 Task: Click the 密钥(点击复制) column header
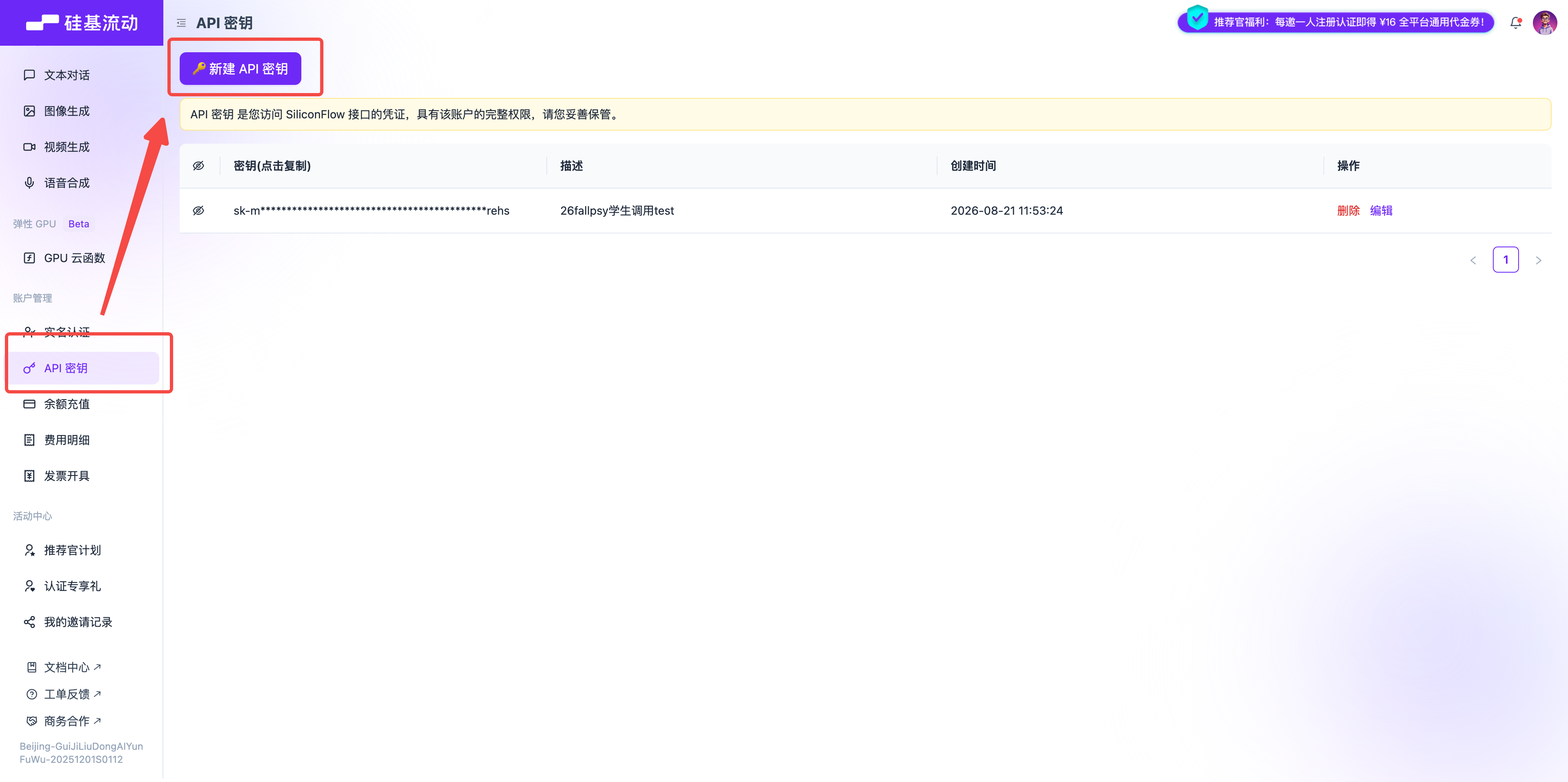coord(272,166)
